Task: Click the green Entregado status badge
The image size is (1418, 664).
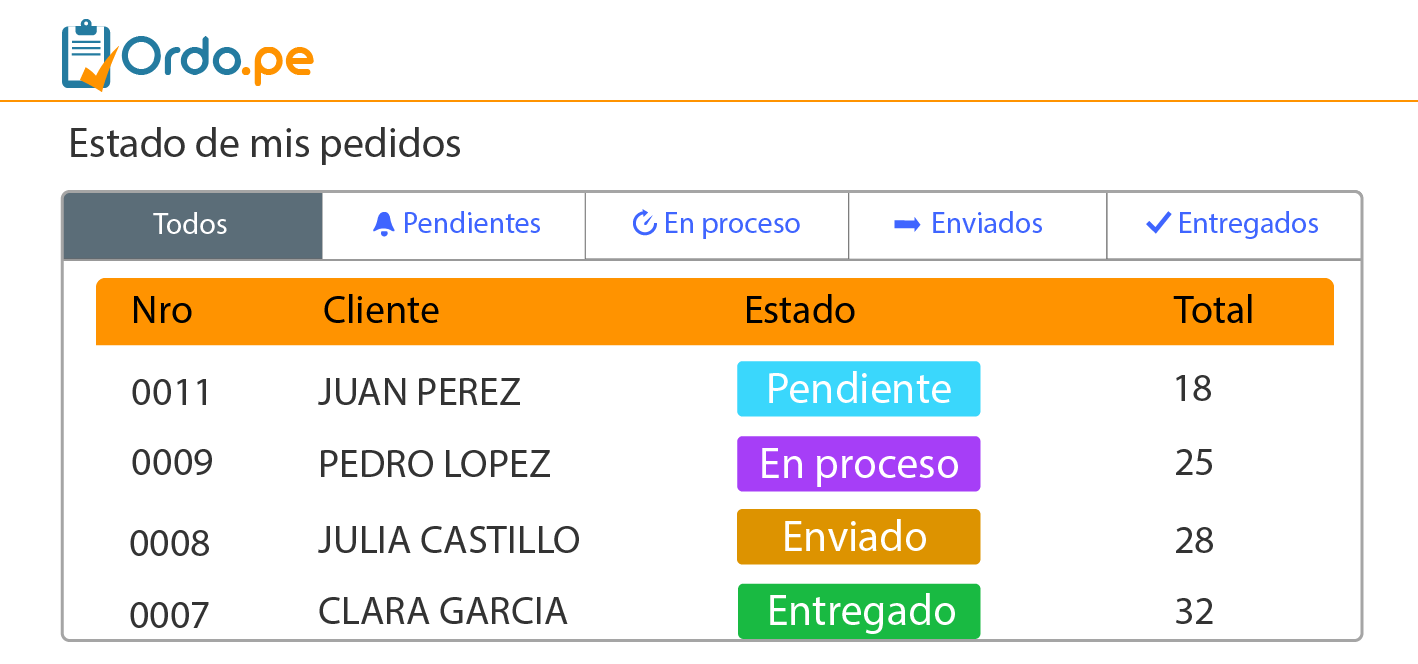Action: (858, 611)
